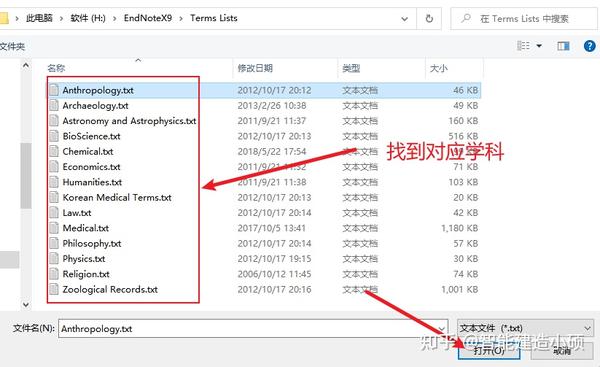
Task: Click Terms Lists in address bar
Action: (x=214, y=18)
